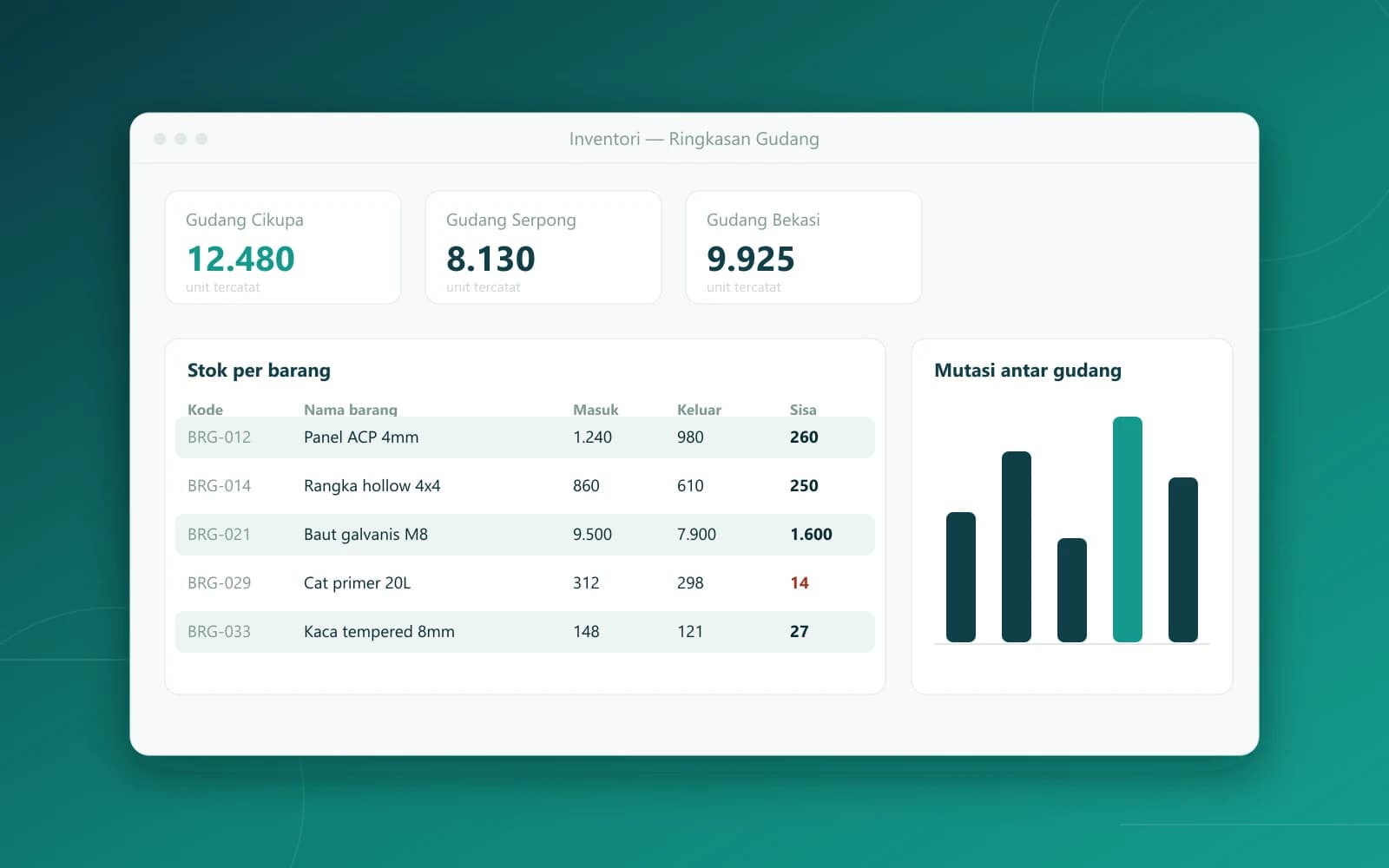Click unit tercatat under Gudang Bekasi

(744, 287)
